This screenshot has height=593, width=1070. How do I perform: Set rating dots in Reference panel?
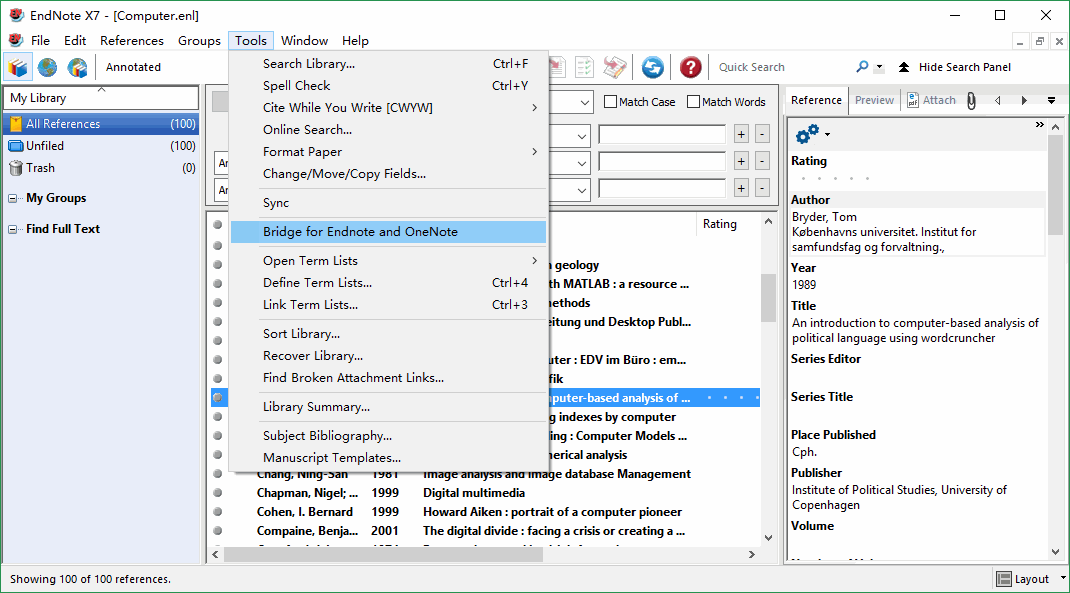pyautogui.click(x=835, y=179)
